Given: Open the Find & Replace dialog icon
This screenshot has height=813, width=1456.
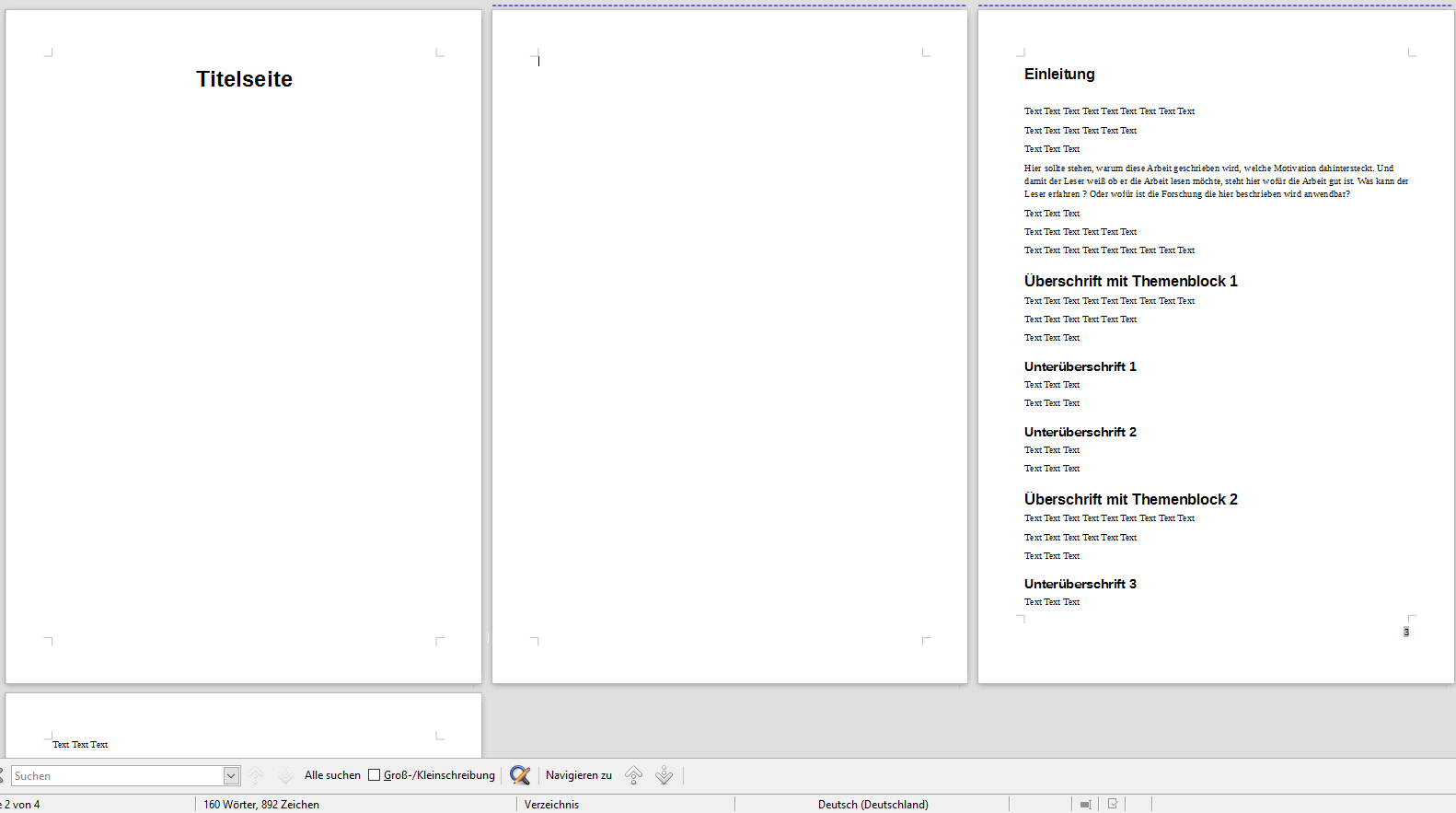Looking at the screenshot, I should tap(520, 775).
